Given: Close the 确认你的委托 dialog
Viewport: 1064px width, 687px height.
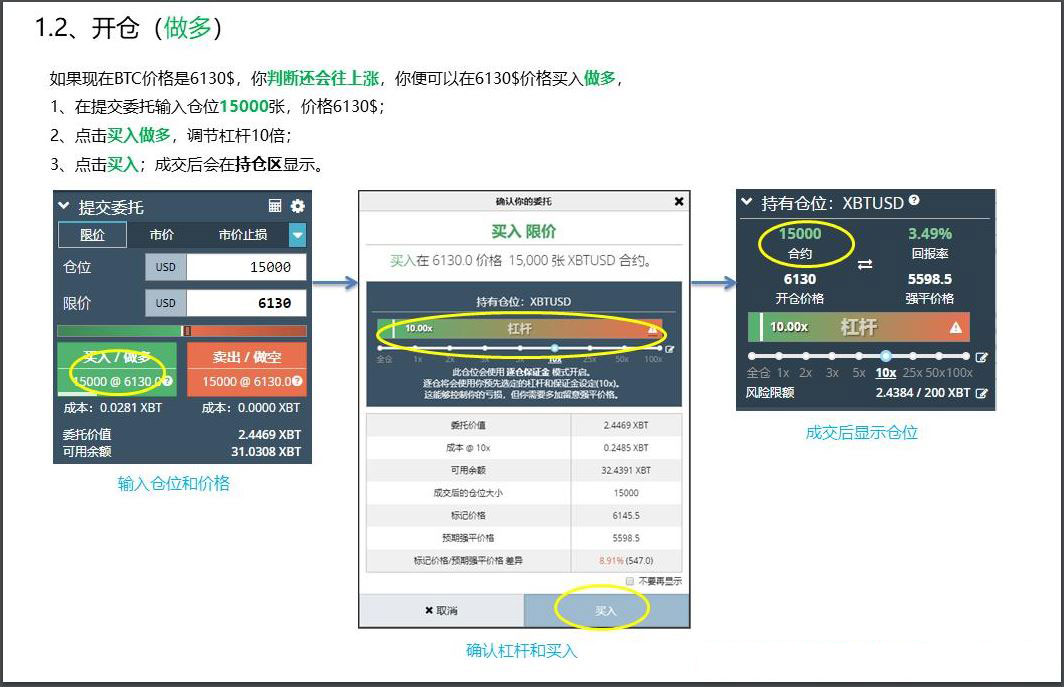Looking at the screenshot, I should click(679, 202).
